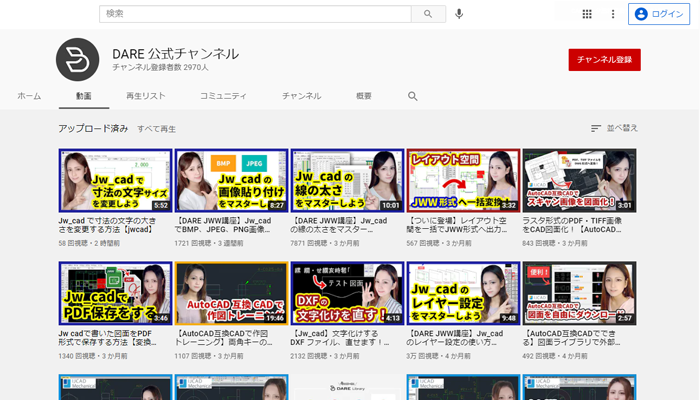This screenshot has height=400, width=700.
Task: Open the three-dot settings menu
Action: 613,14
